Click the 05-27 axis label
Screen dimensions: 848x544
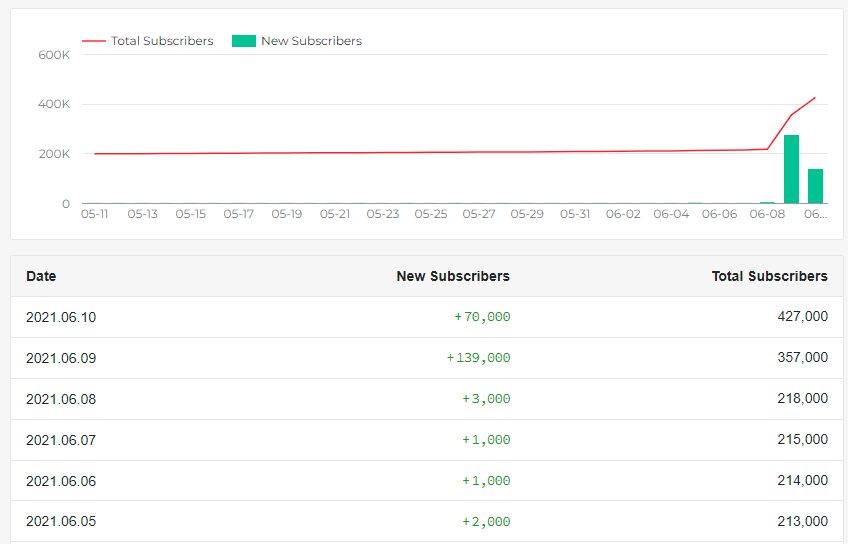point(479,214)
